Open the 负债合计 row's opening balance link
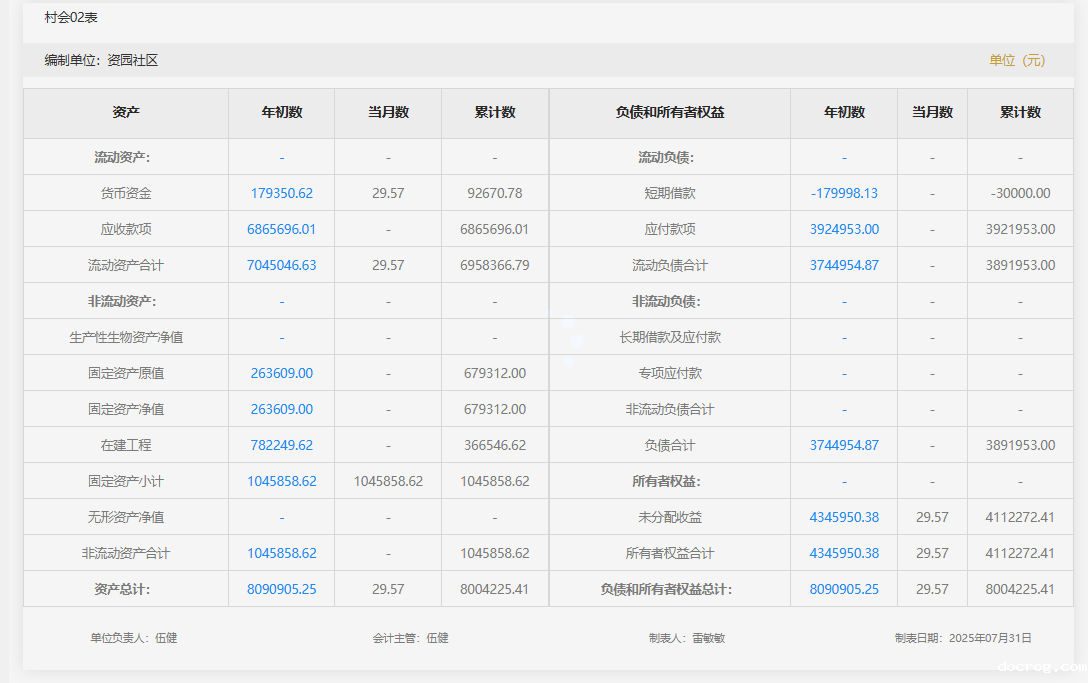Image resolution: width=1088 pixels, height=683 pixels. [x=844, y=445]
